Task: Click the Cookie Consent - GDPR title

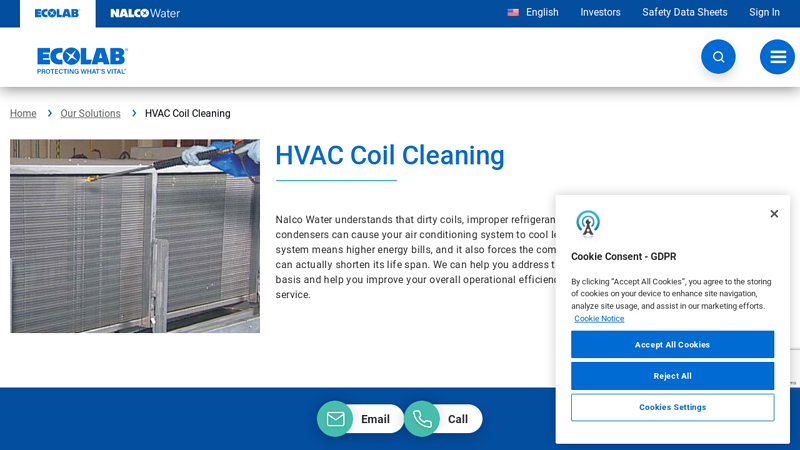Action: [623, 257]
